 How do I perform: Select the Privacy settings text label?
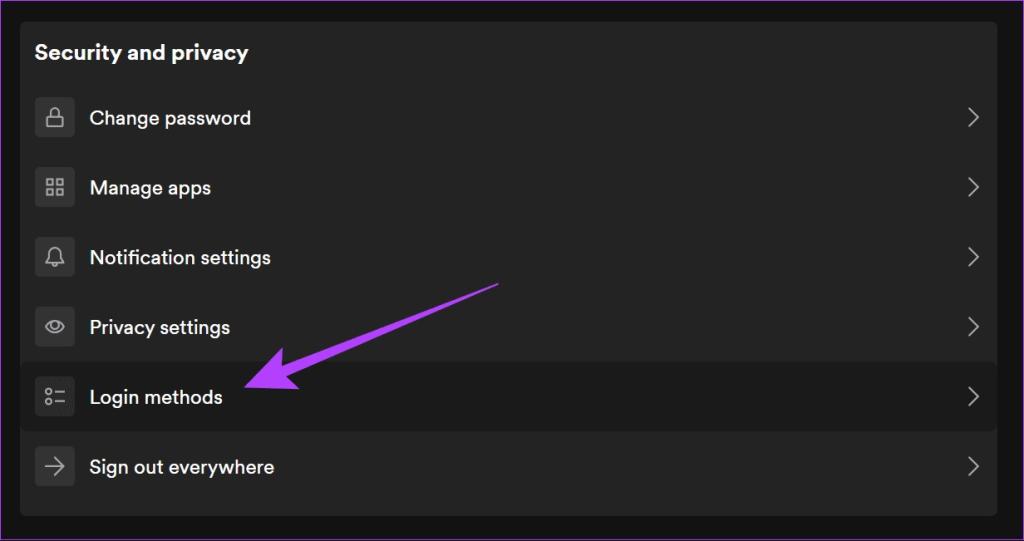[x=160, y=327]
